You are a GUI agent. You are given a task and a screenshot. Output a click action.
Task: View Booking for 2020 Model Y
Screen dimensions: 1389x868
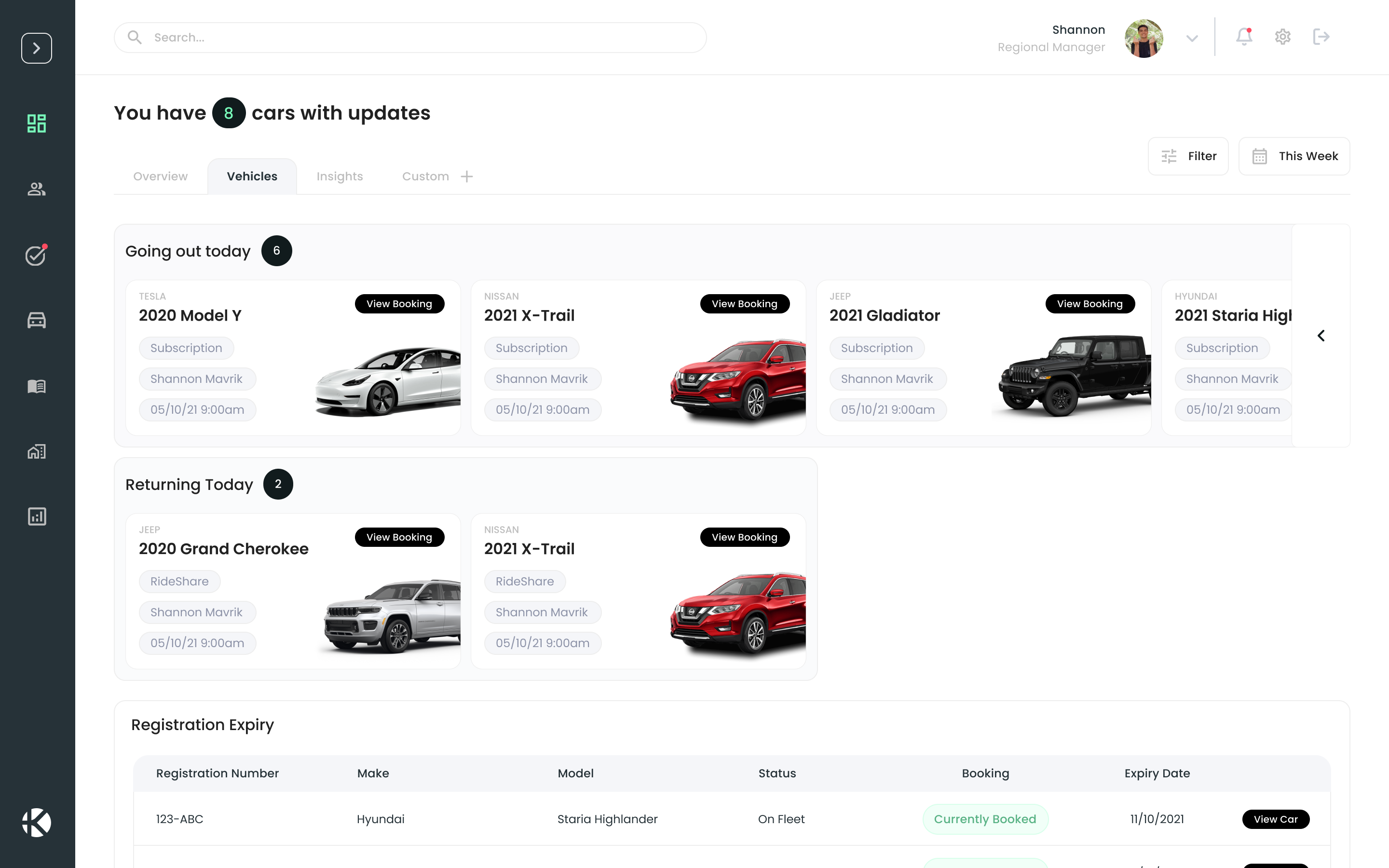coord(399,304)
